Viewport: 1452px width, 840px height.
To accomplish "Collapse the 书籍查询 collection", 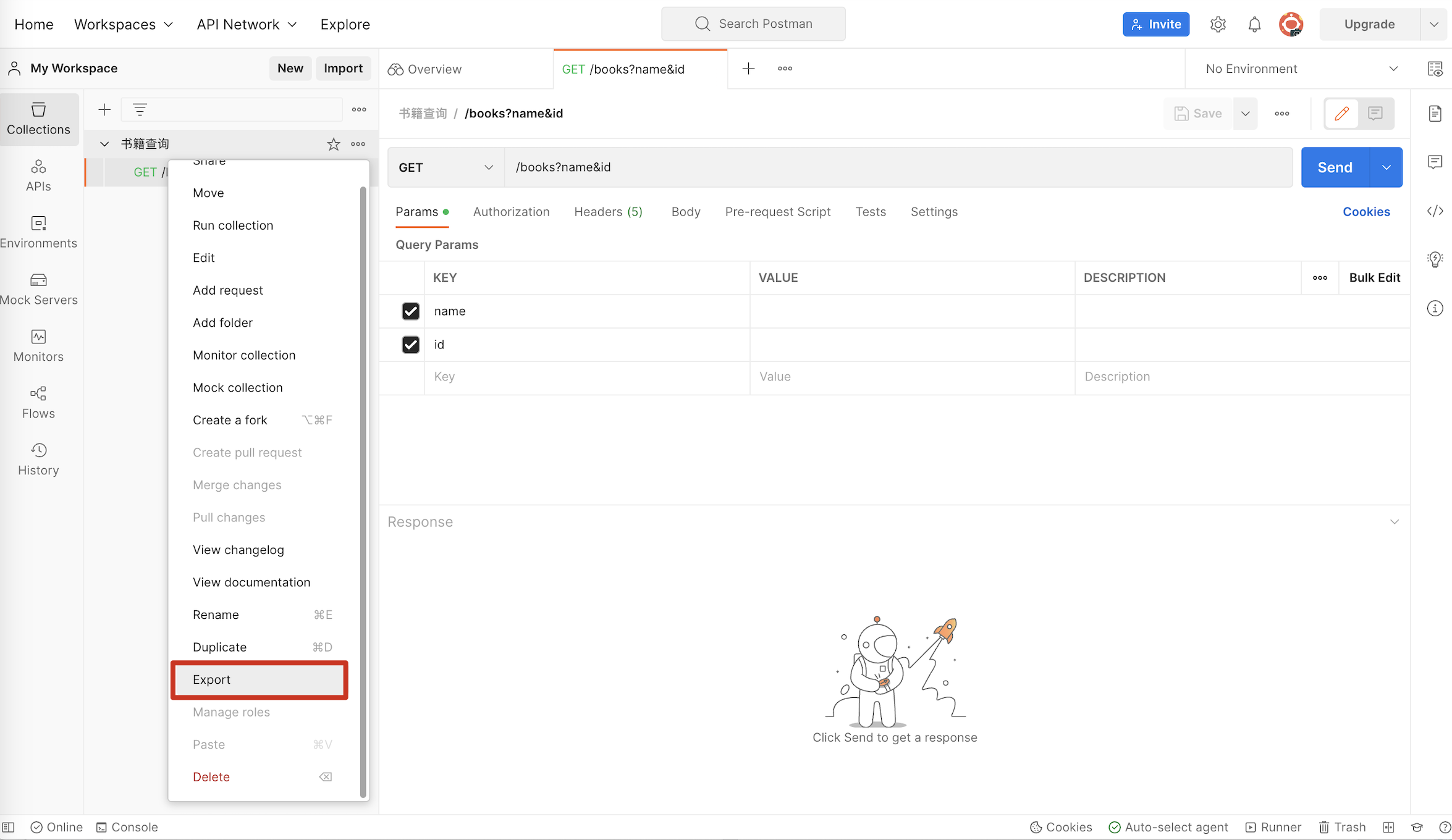I will pyautogui.click(x=104, y=143).
